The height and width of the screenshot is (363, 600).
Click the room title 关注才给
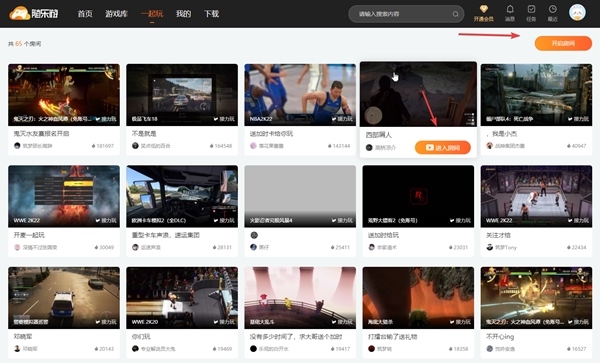498,235
